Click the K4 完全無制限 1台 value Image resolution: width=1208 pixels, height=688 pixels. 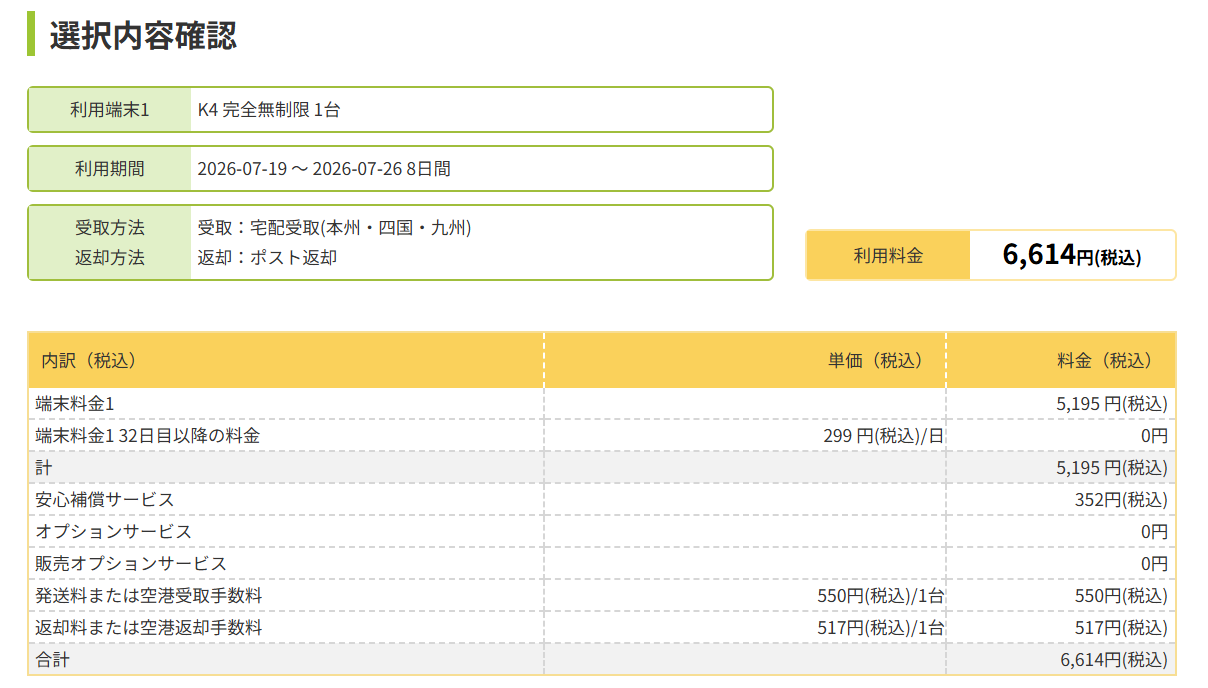(x=269, y=110)
